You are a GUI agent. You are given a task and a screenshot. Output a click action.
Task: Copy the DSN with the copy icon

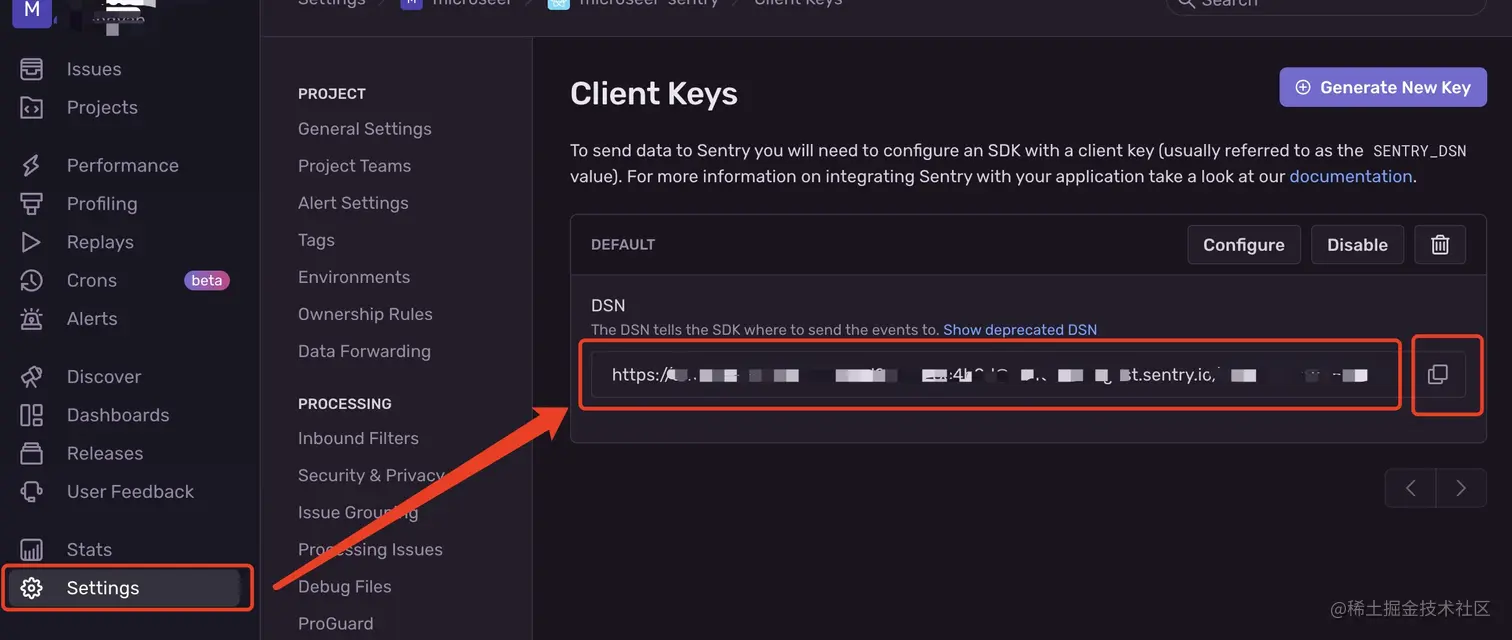[1438, 375]
